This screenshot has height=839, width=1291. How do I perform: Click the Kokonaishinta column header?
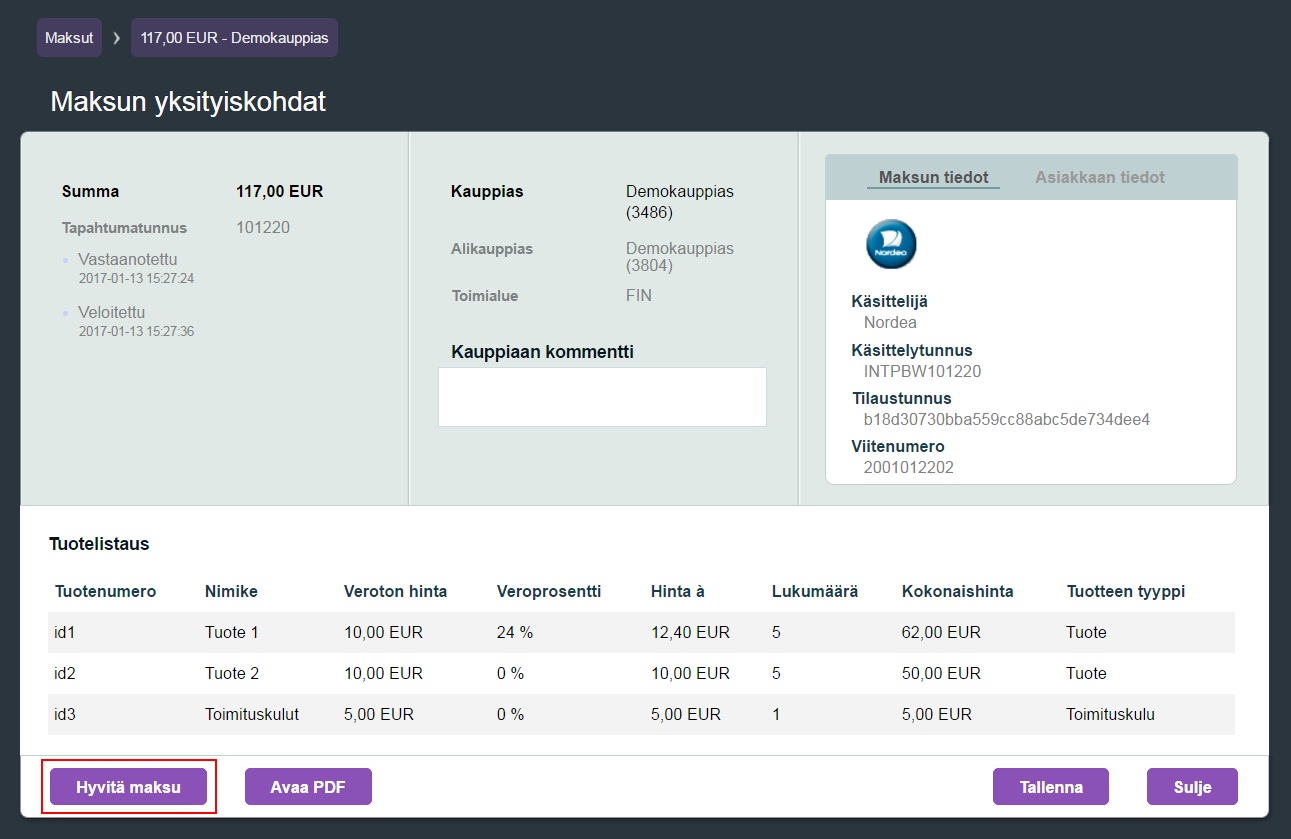pos(957,592)
